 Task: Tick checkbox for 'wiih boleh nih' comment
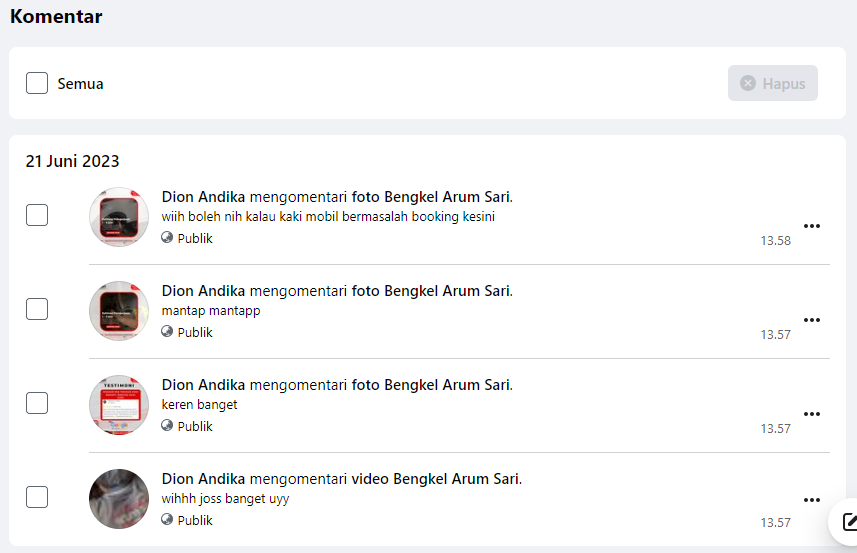pyautogui.click(x=37, y=215)
